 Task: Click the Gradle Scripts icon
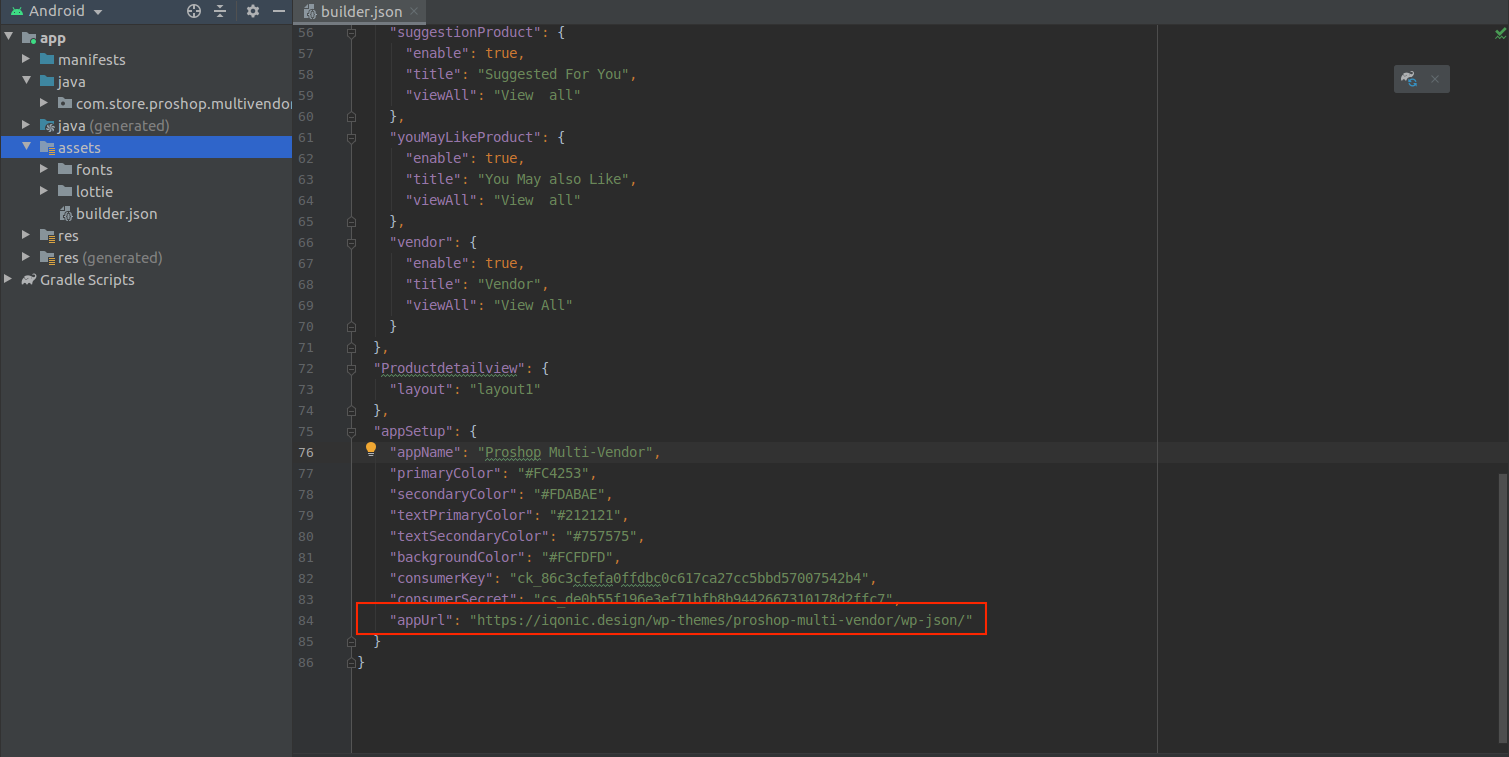coord(29,280)
